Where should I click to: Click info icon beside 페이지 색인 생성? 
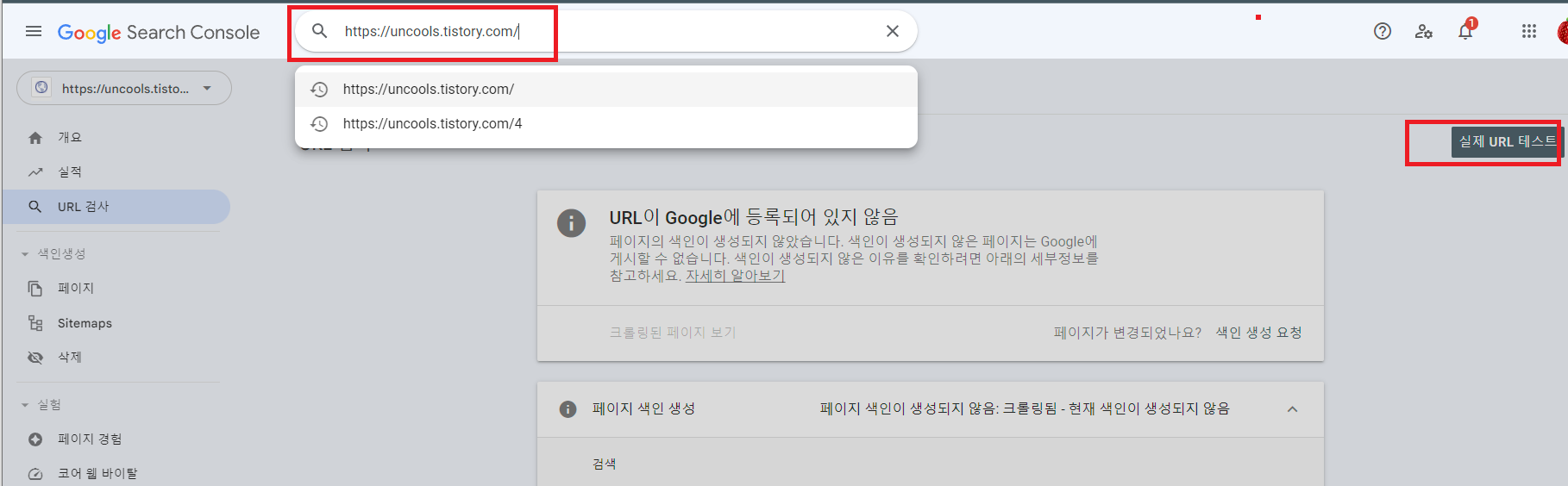pyautogui.click(x=568, y=409)
